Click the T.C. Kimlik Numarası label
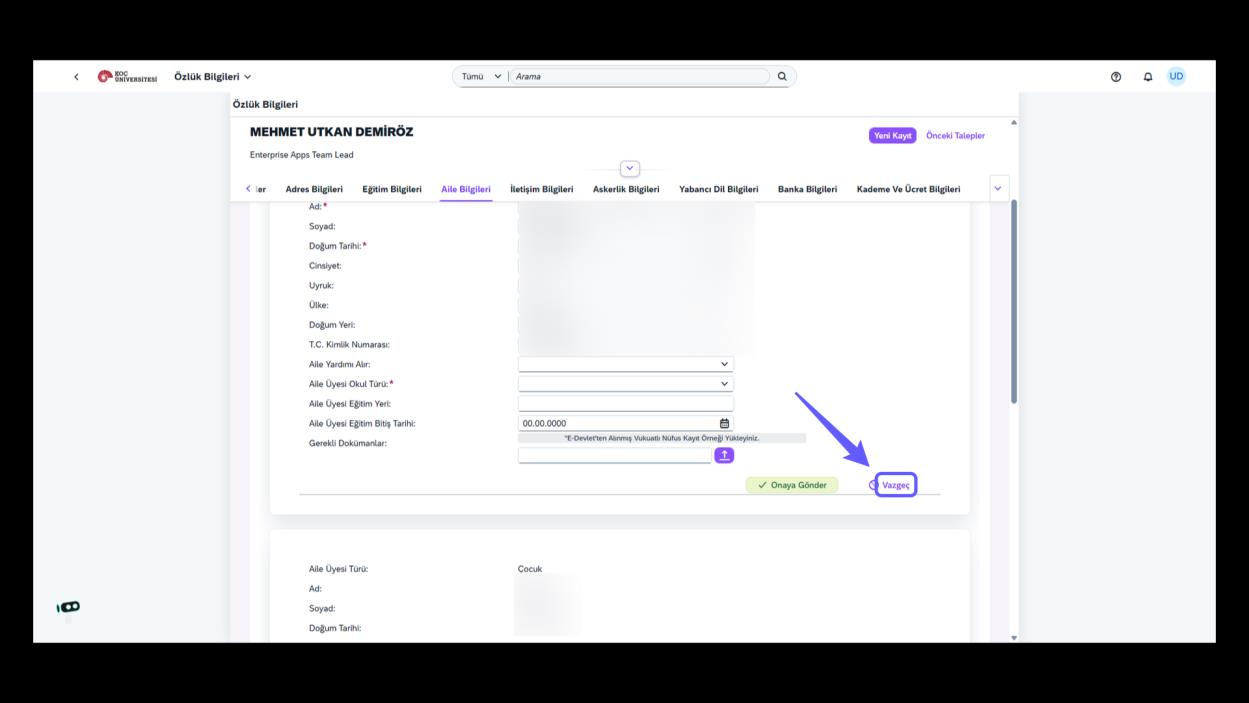The image size is (1249, 703). tap(349, 345)
